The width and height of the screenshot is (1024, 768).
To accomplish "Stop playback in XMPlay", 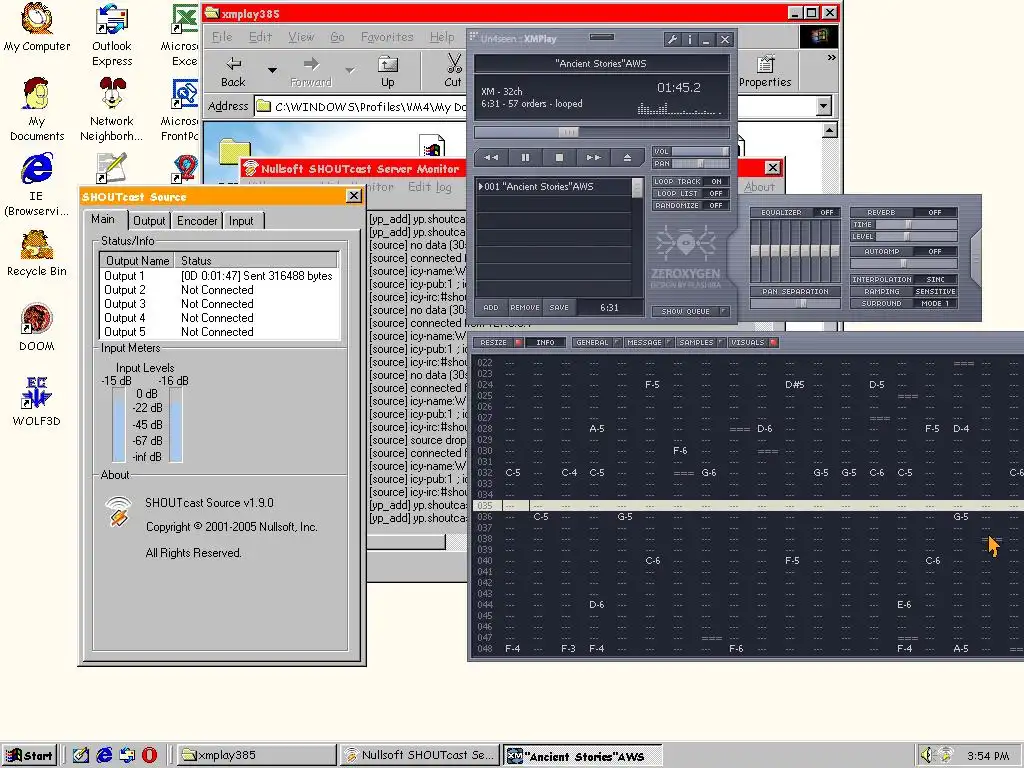I will point(559,157).
